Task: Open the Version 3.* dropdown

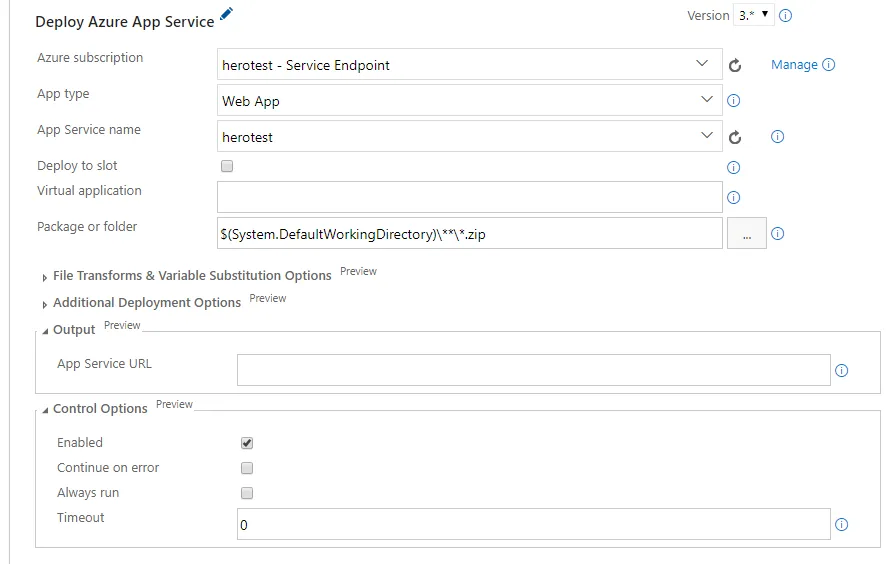Action: coord(753,15)
